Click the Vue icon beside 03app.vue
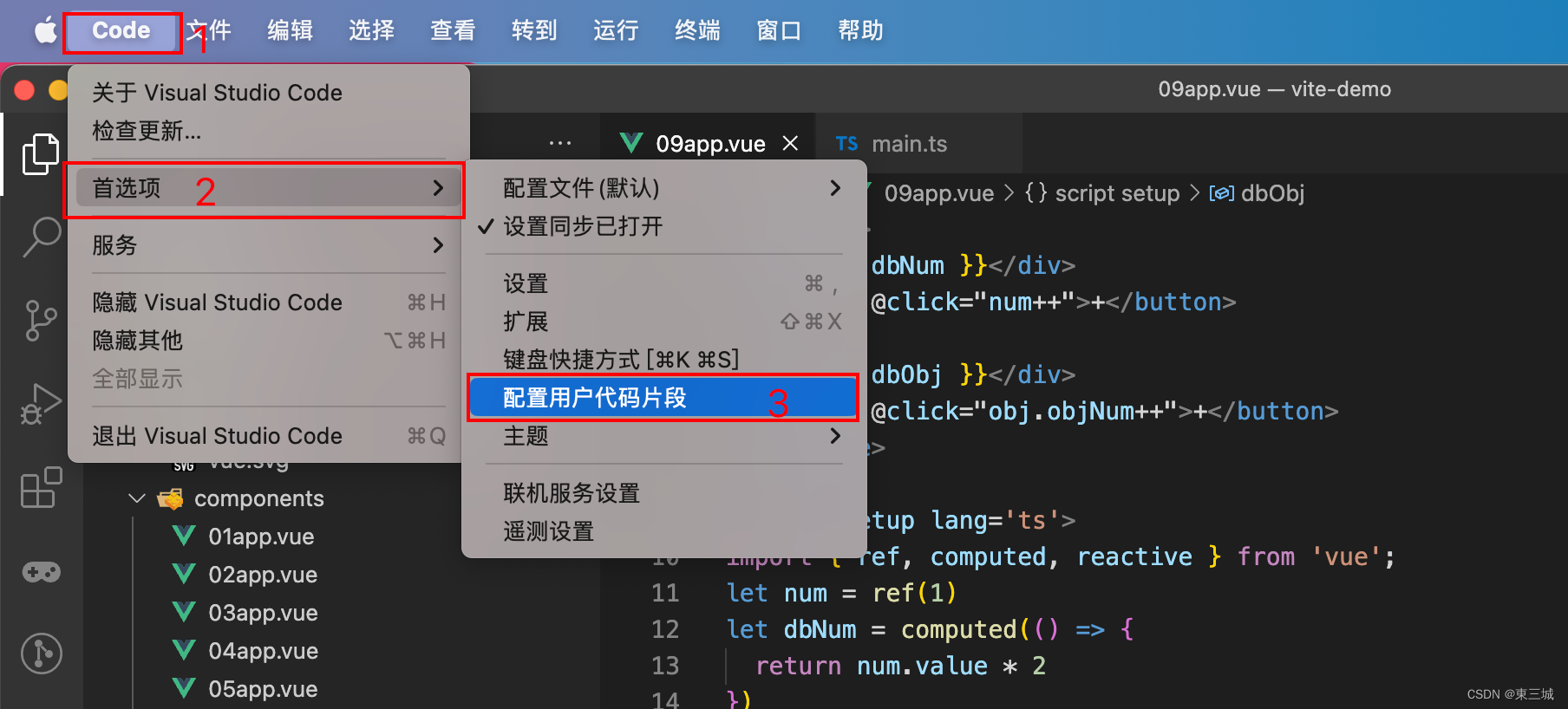This screenshot has height=709, width=1568. pyautogui.click(x=184, y=612)
